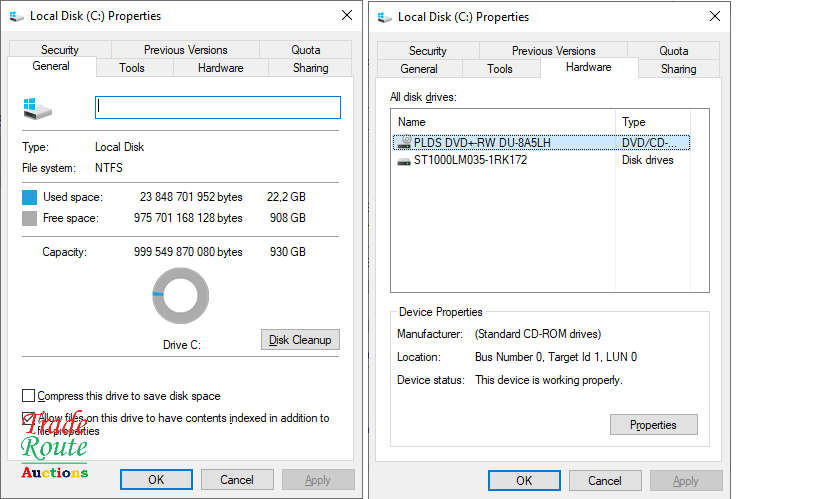
Task: Click the drive icon in left window title bar
Action: (x=17, y=16)
